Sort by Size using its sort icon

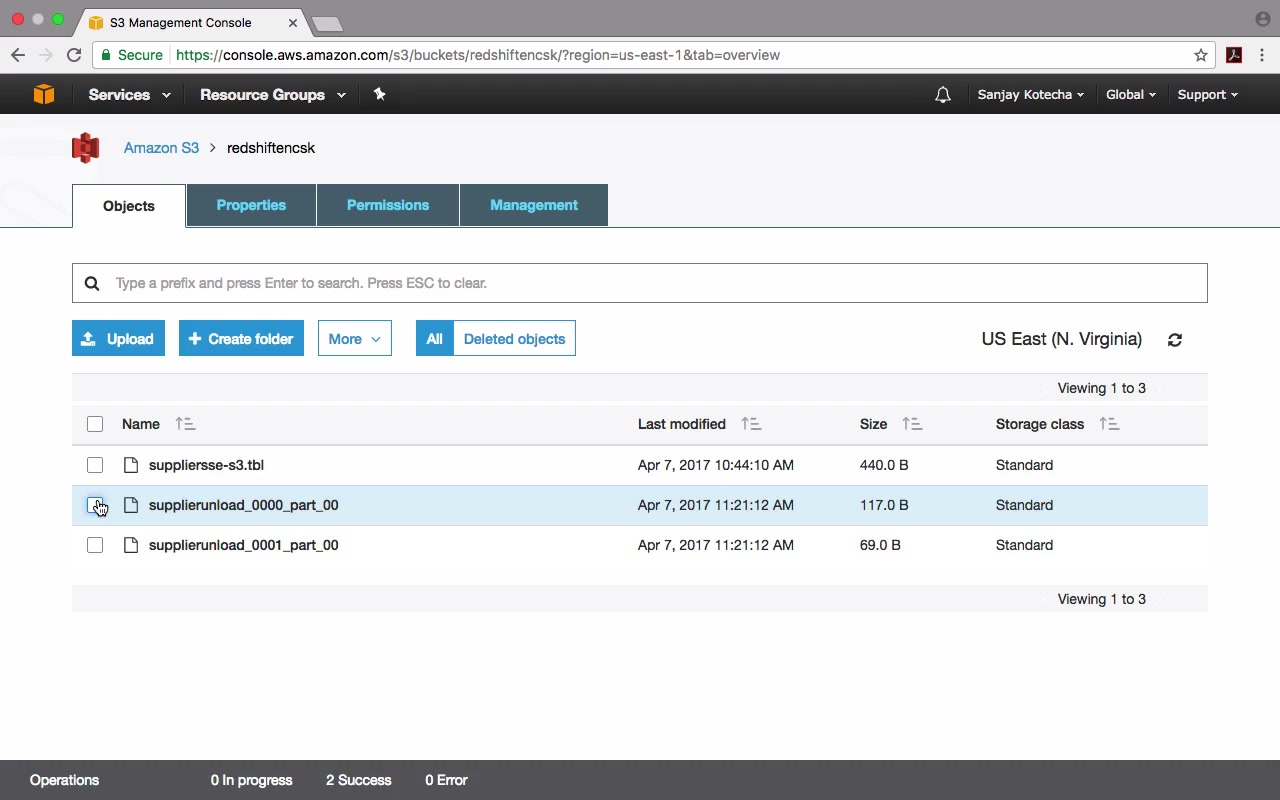click(x=912, y=424)
